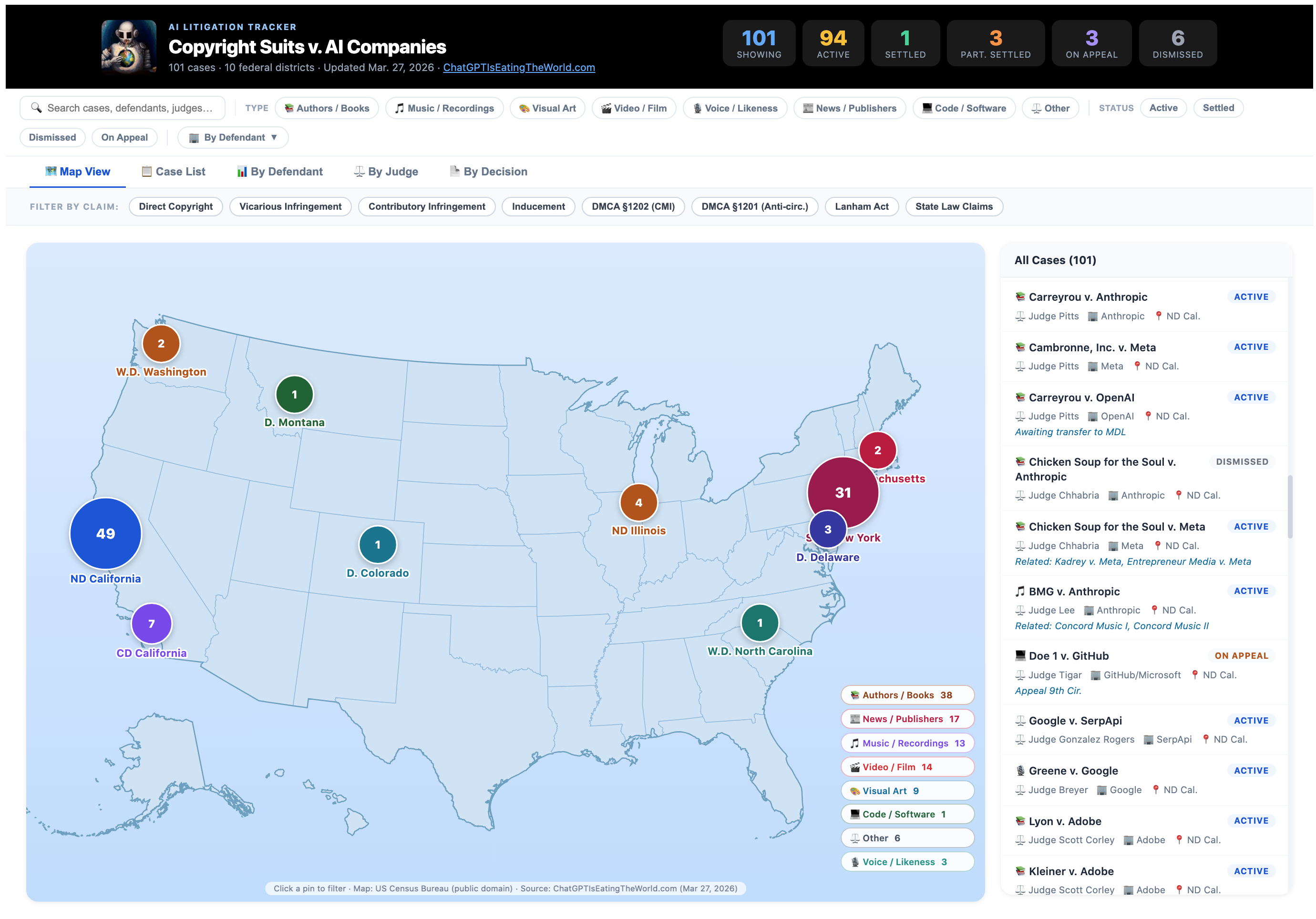Toggle the Other type filter chip
Viewport: 1316px width, 919px height.
point(1050,108)
